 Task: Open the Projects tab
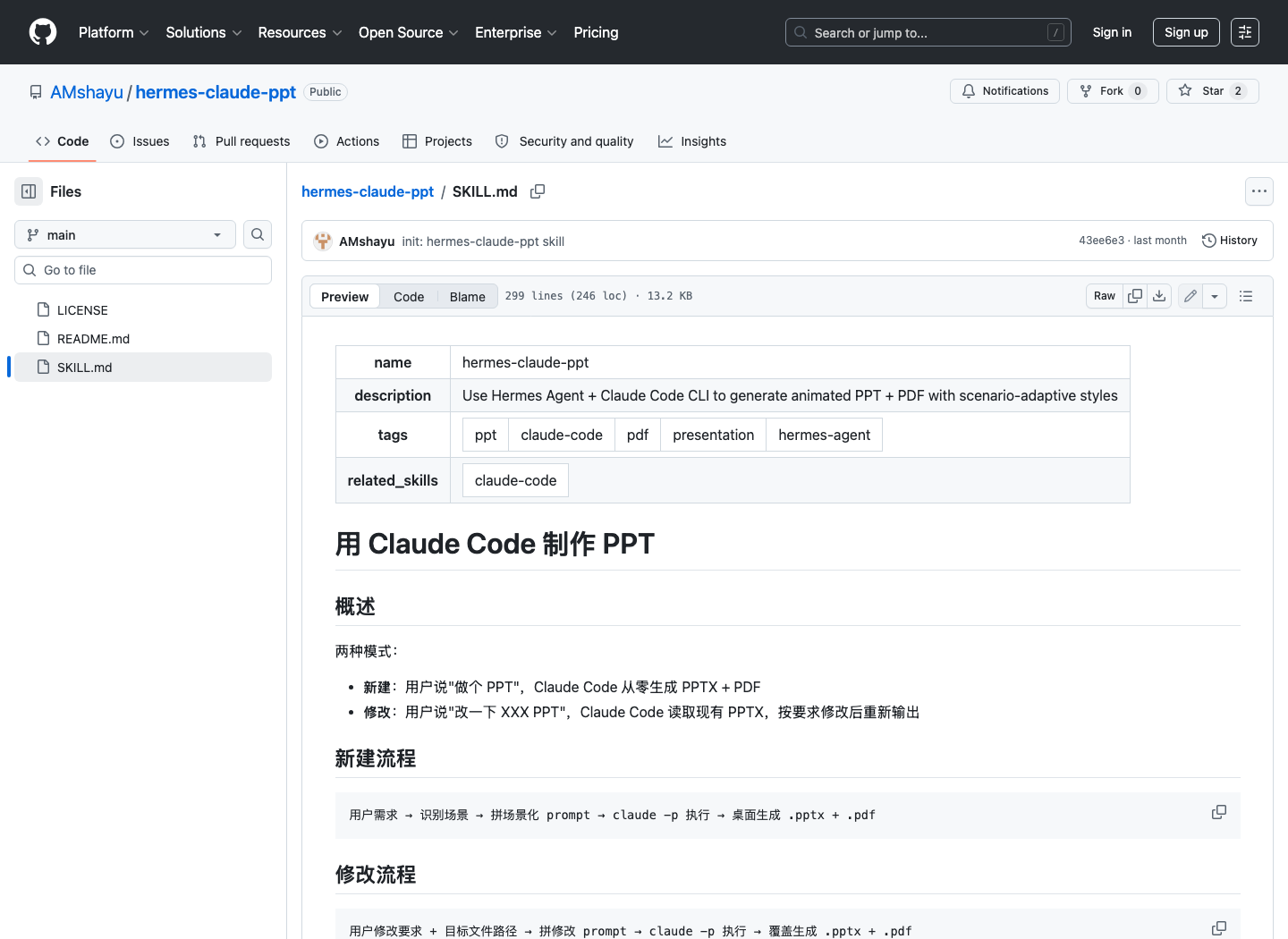[437, 141]
